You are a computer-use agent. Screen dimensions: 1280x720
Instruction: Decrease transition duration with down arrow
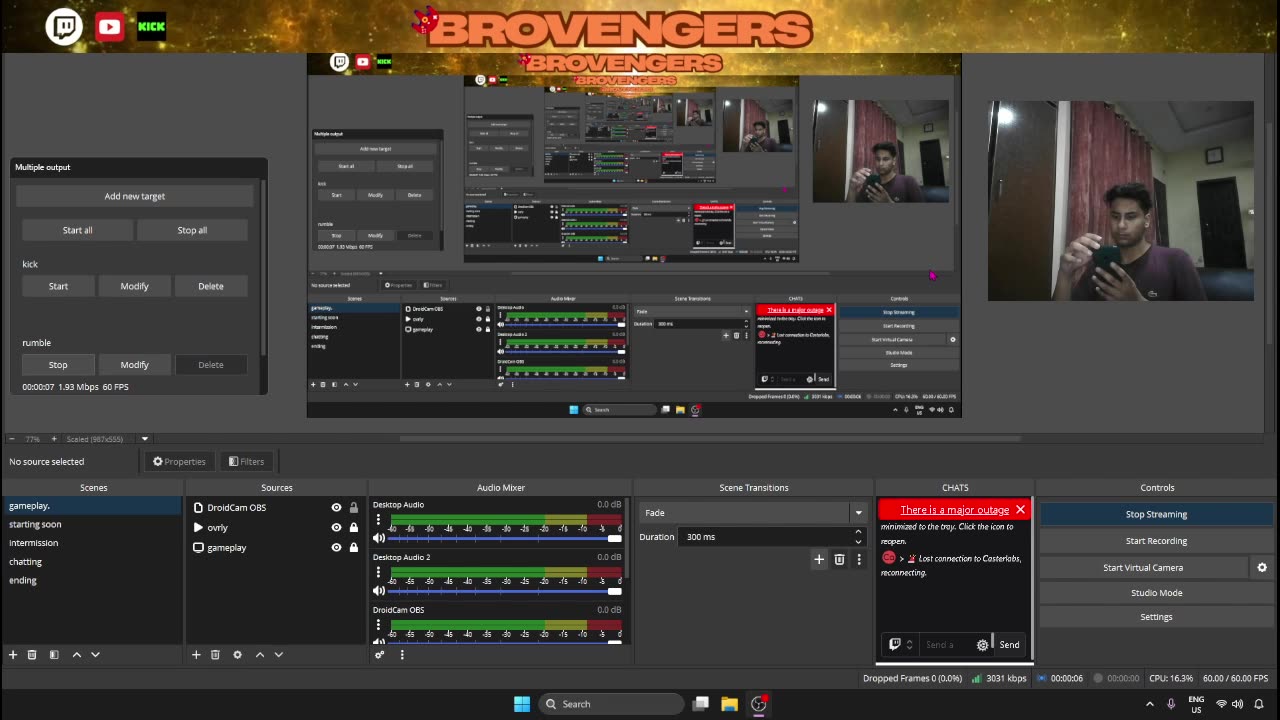click(x=858, y=542)
